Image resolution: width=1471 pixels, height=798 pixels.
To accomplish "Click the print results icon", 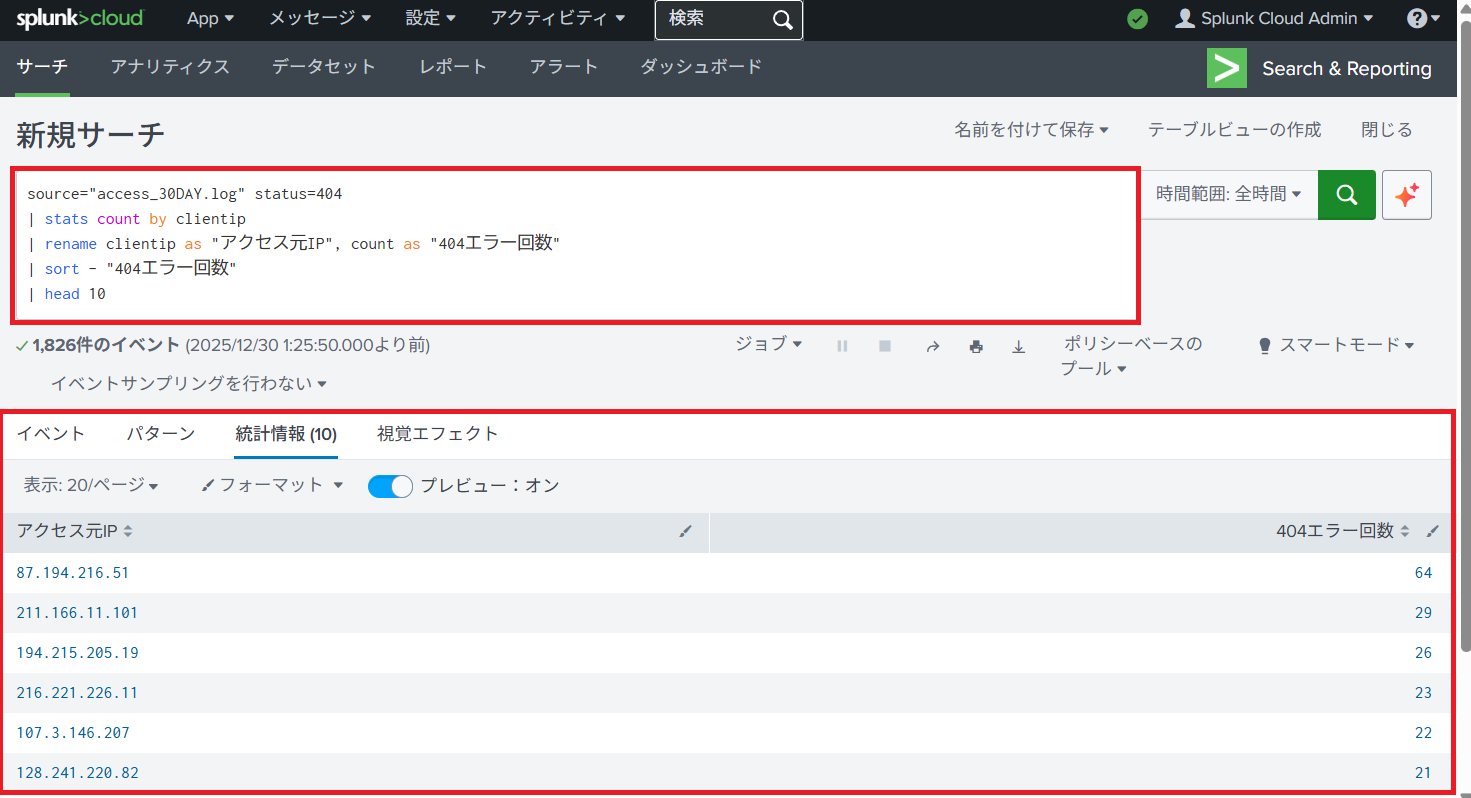I will 976,346.
